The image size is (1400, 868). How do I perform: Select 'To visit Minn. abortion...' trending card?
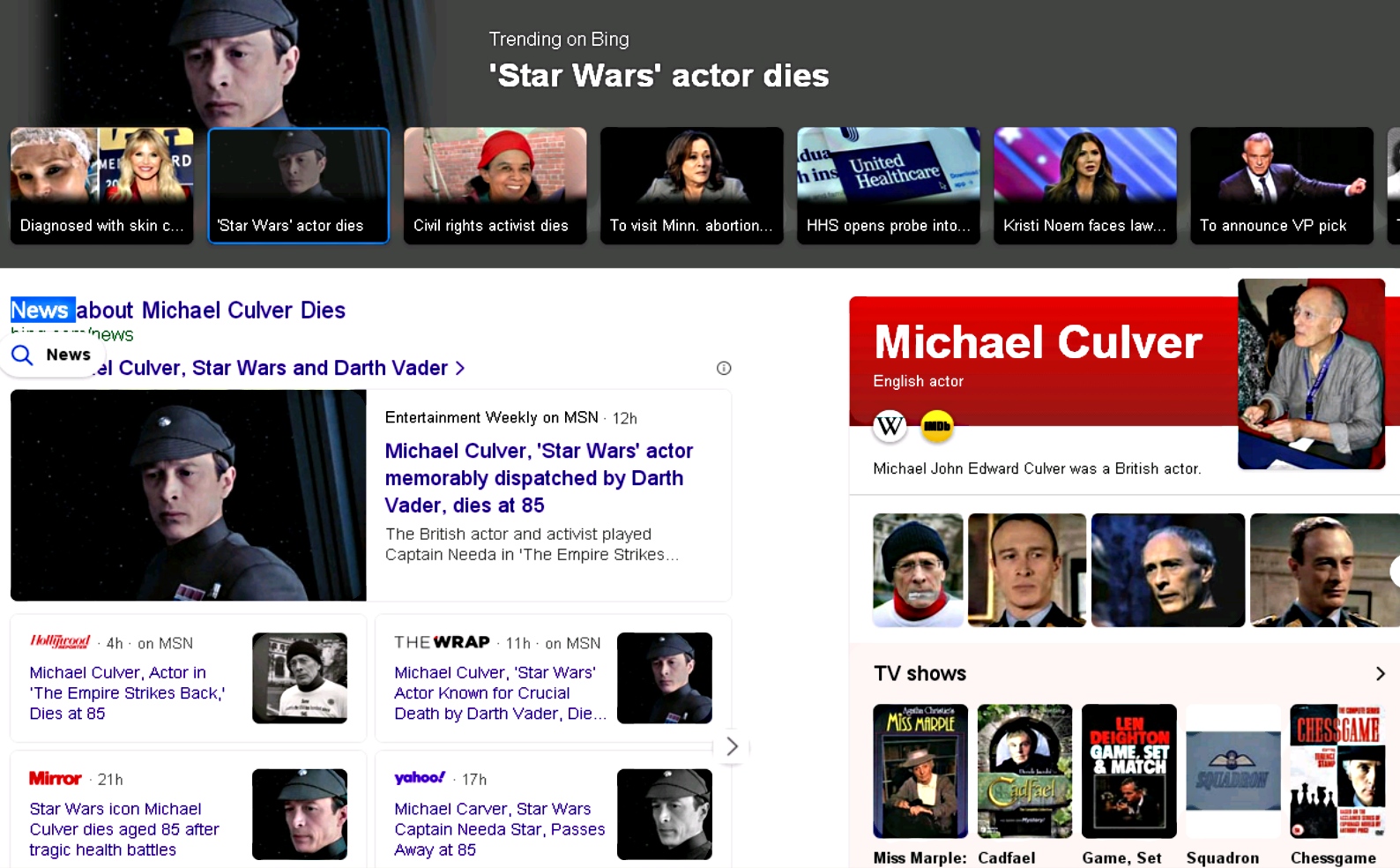(x=691, y=185)
